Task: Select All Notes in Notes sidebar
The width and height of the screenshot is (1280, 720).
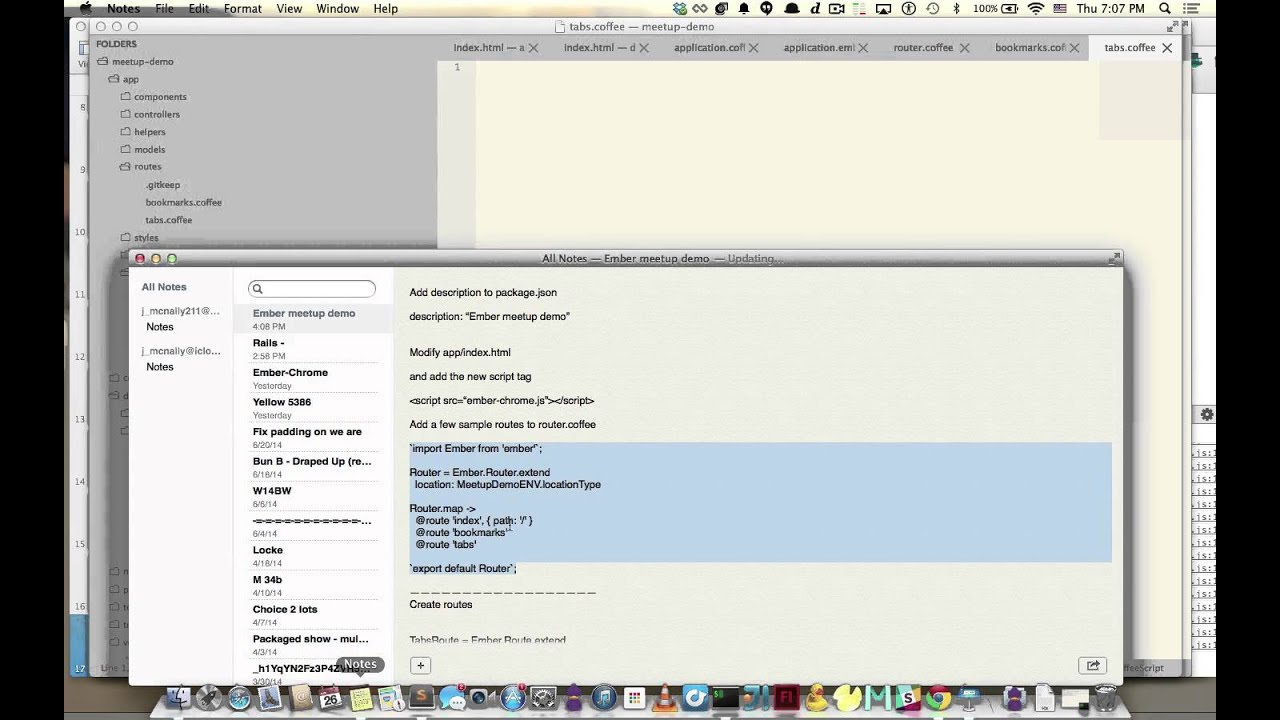Action: click(x=164, y=287)
